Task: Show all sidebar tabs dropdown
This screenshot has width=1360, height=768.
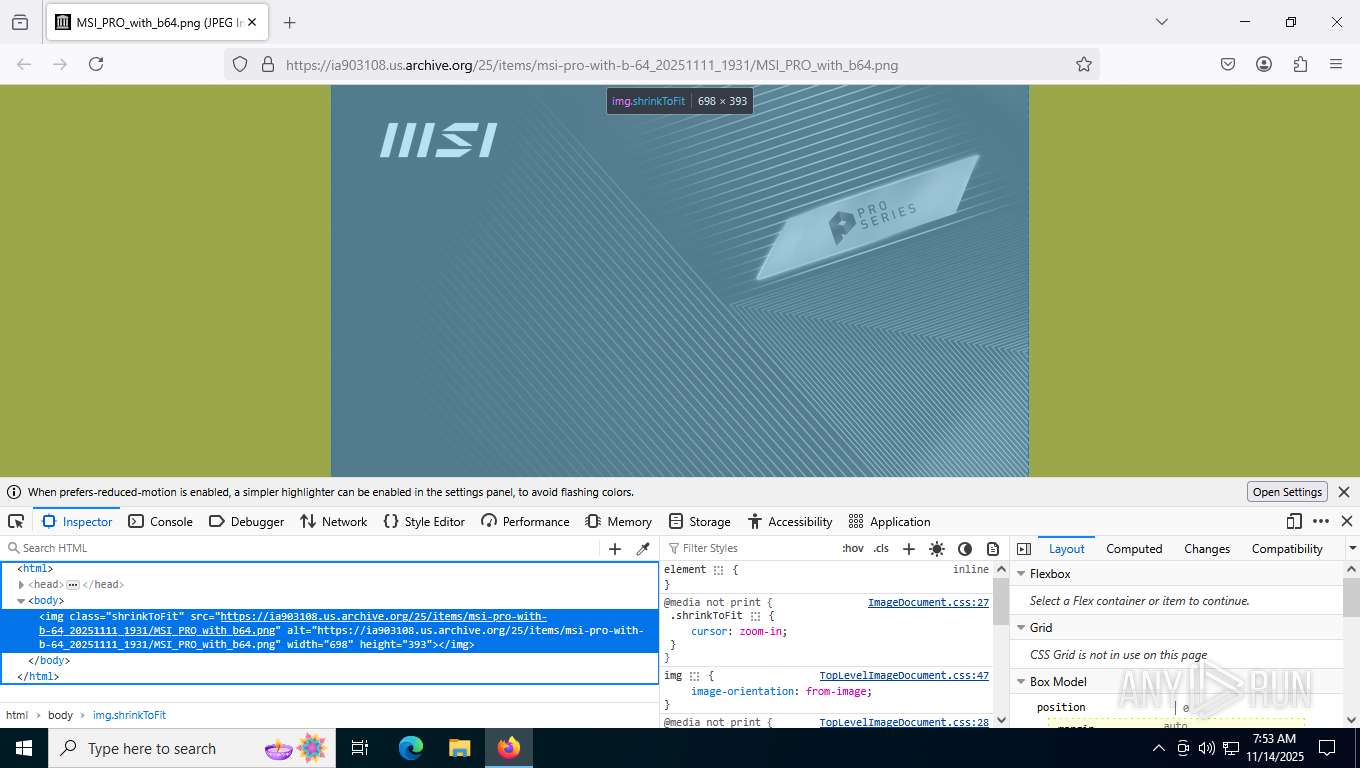Action: click(x=1353, y=548)
